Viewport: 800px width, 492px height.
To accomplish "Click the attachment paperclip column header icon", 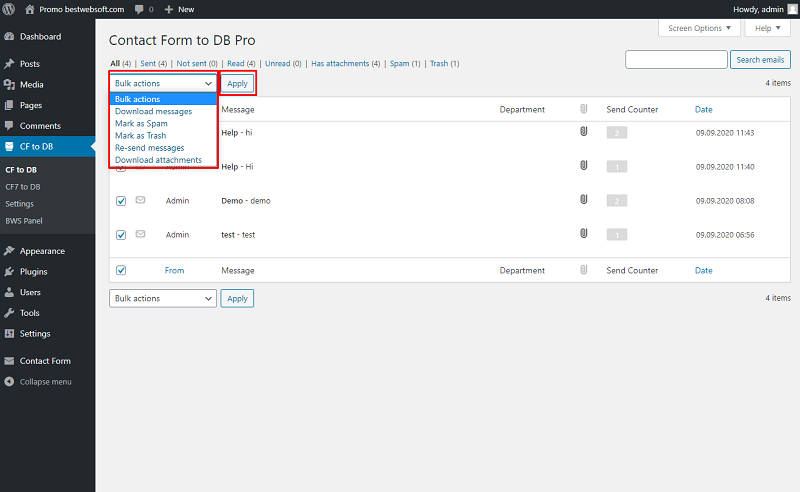I will click(584, 109).
